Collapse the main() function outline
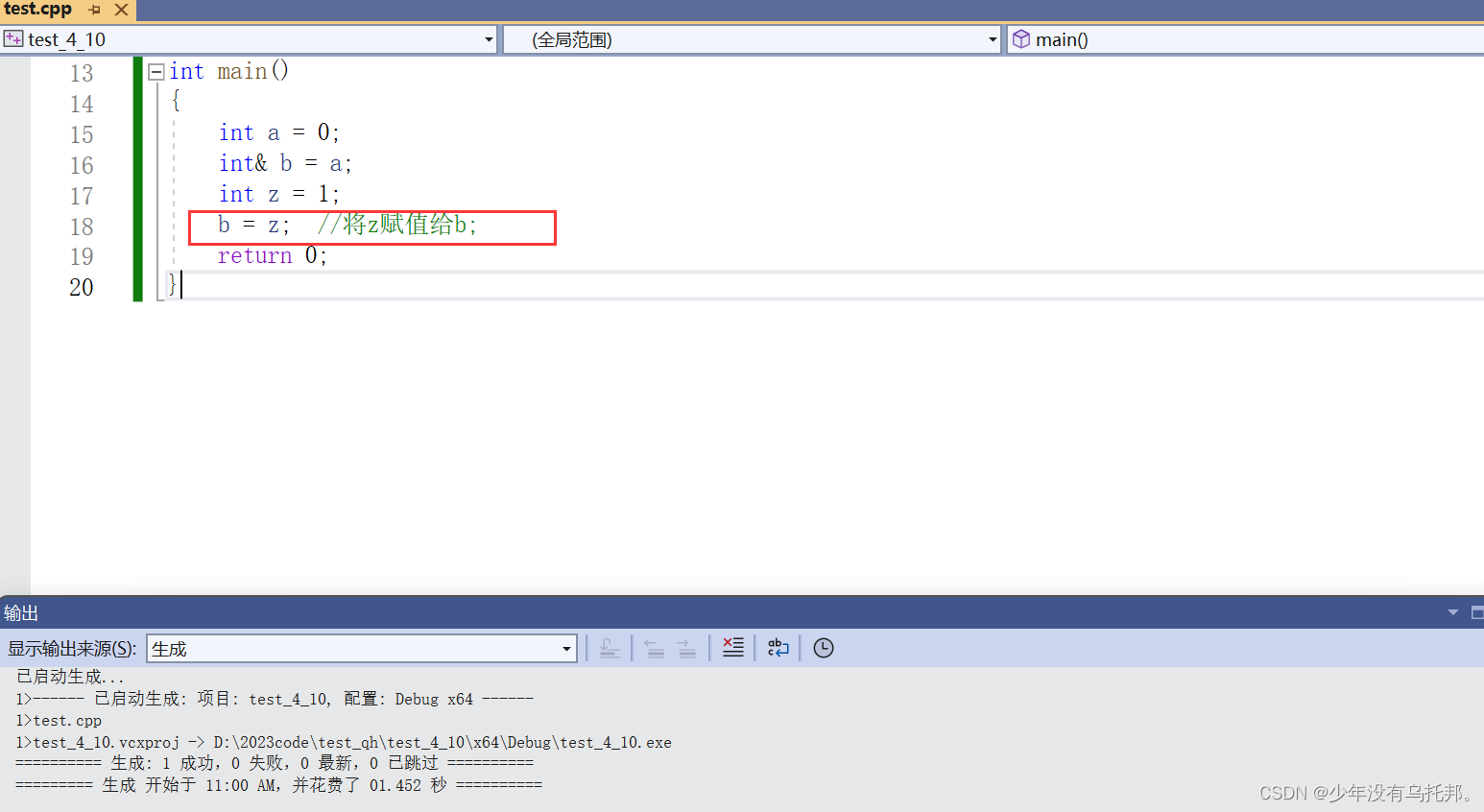The width and height of the screenshot is (1484, 812). pos(156,71)
